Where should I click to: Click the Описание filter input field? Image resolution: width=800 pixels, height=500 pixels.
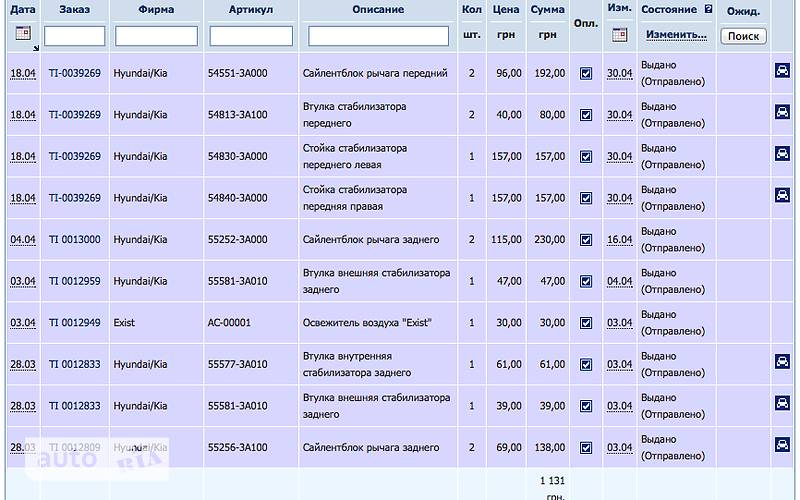[x=378, y=36]
